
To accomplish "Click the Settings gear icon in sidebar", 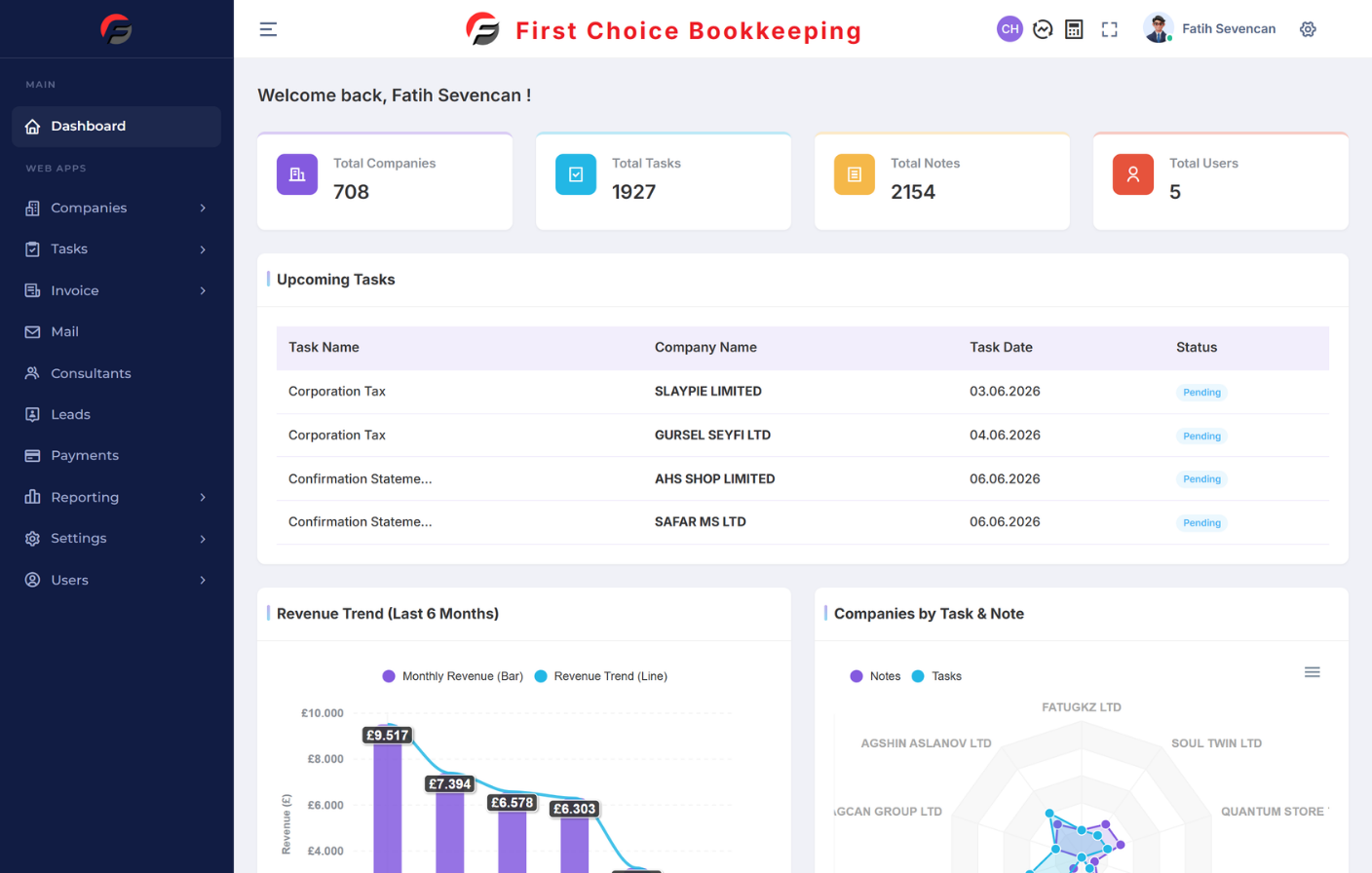I will [x=32, y=538].
